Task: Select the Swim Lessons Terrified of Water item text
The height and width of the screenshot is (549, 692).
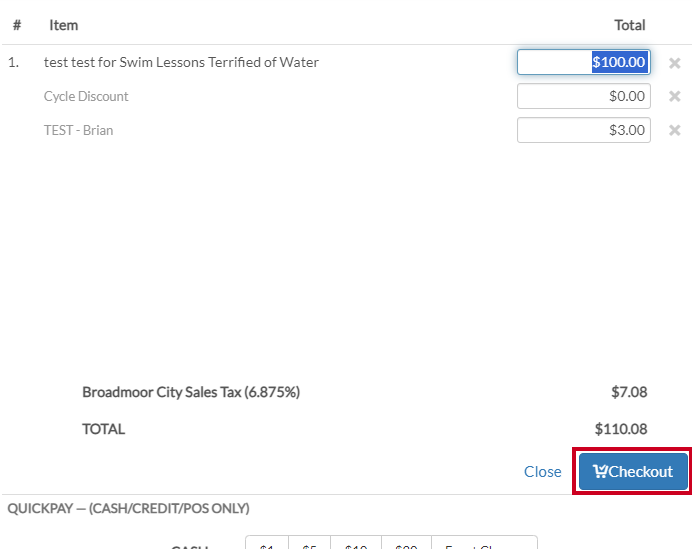Action: [x=181, y=62]
